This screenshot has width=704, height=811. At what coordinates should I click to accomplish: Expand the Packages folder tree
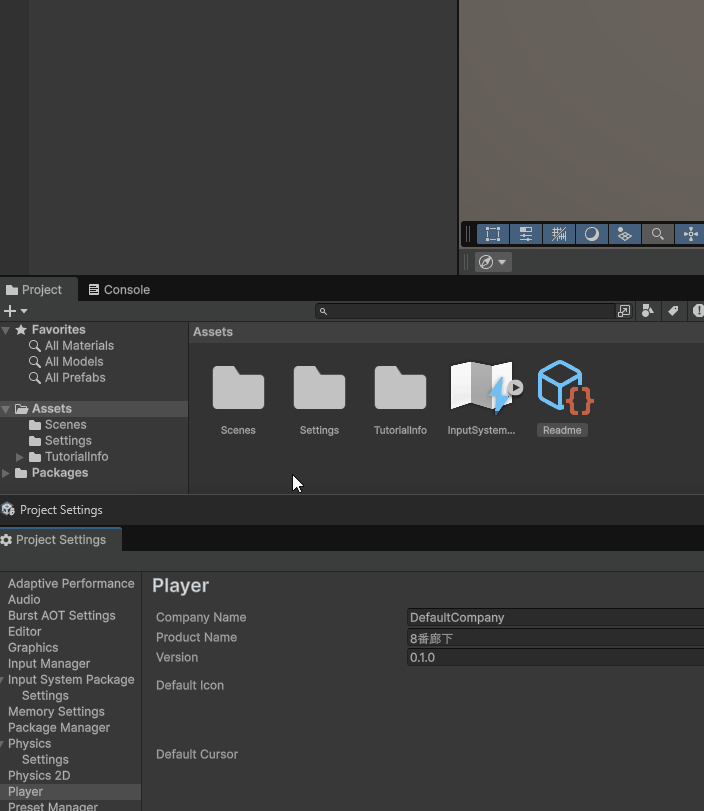click(x=7, y=473)
